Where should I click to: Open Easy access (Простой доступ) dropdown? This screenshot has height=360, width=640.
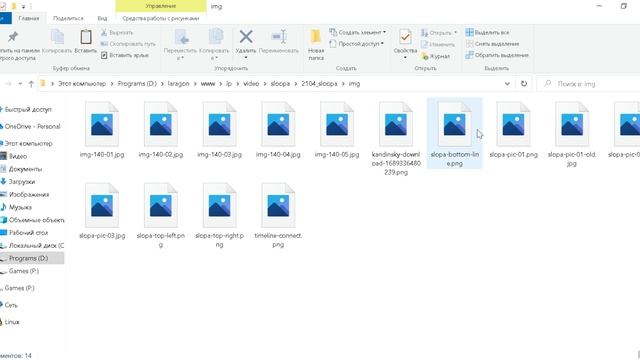(357, 44)
